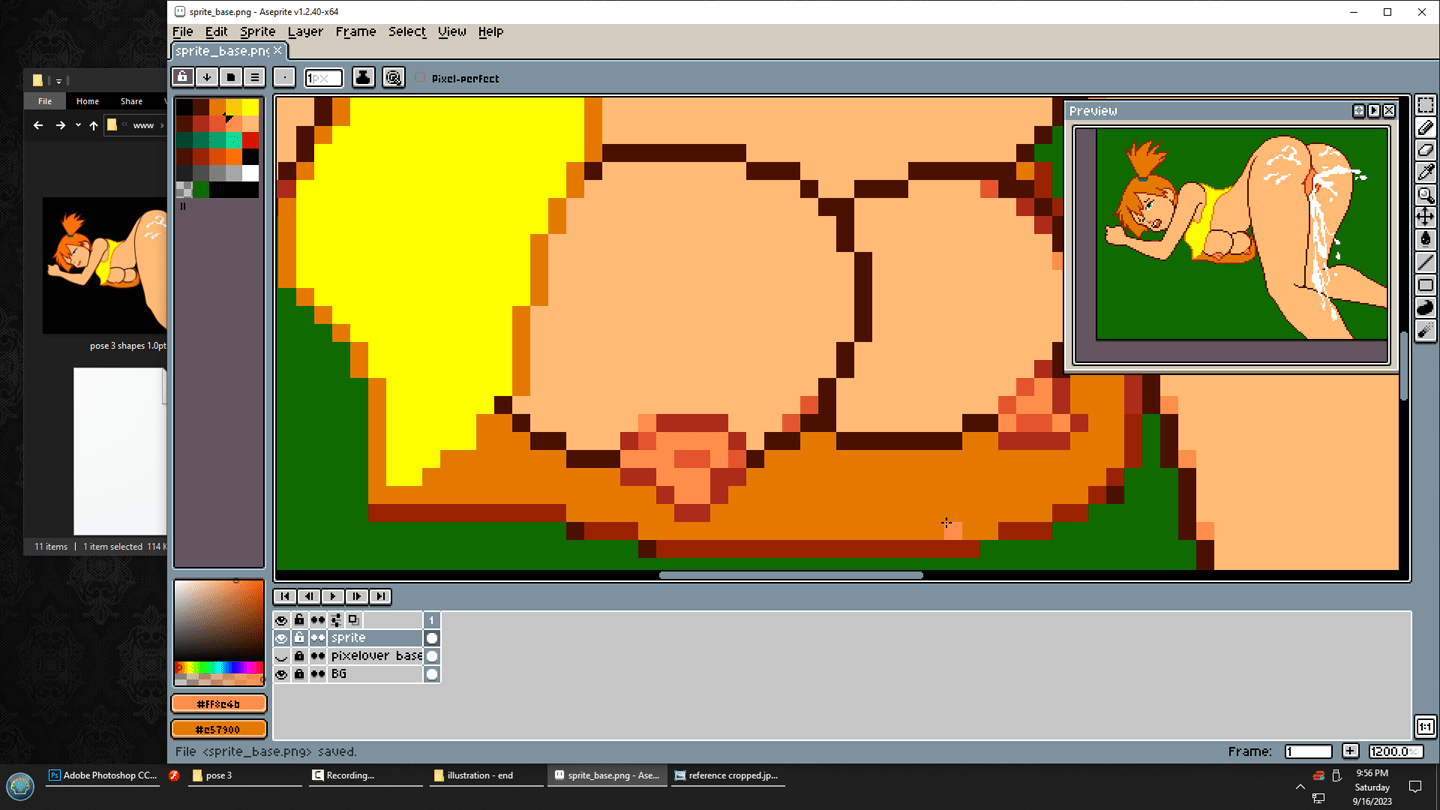This screenshot has width=1440, height=810.
Task: Hide the BG layer
Action: pyautogui.click(x=281, y=674)
